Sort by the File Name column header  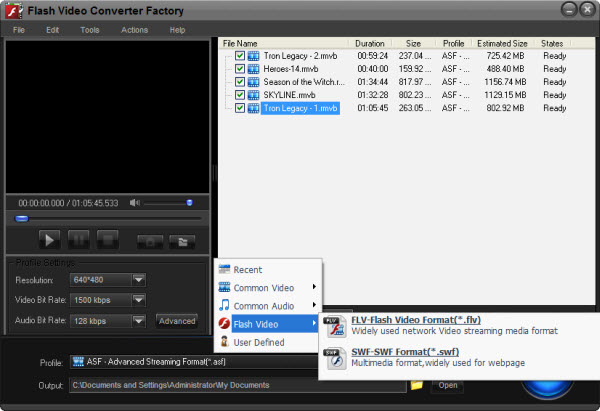284,44
